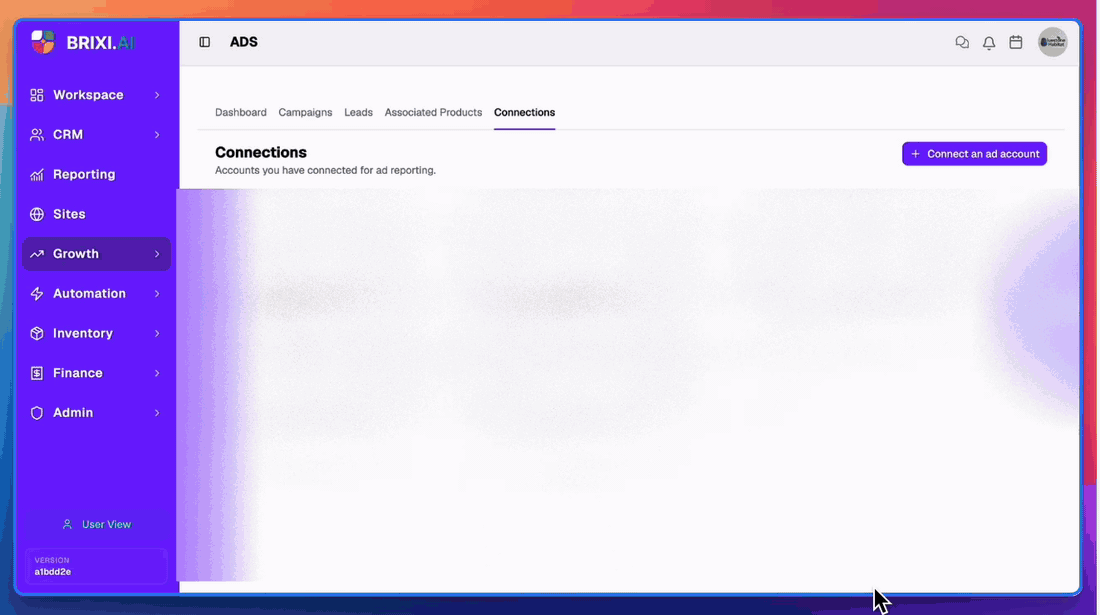The height and width of the screenshot is (615, 1100).
Task: Click the Sites globe icon
Action: pos(36,214)
